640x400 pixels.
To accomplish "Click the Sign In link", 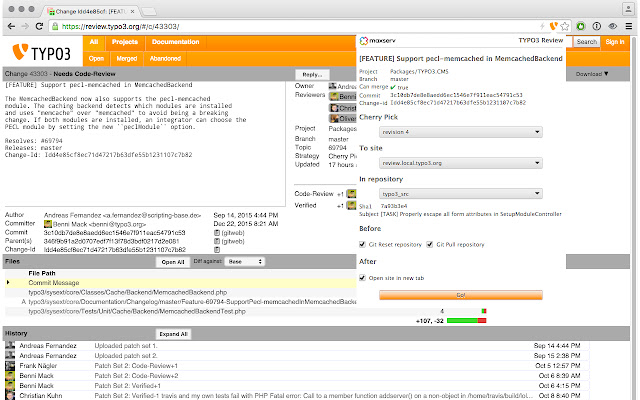I will [x=615, y=42].
